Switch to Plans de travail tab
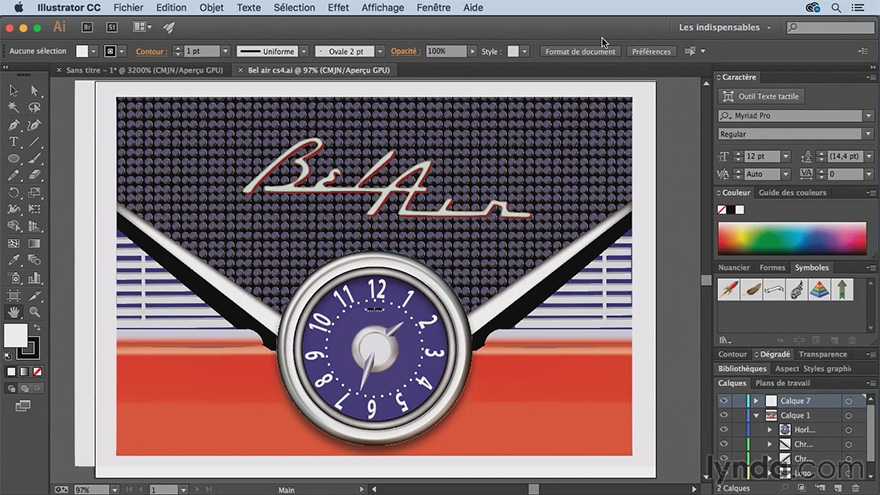Screen dimensions: 880x495 click(x=782, y=383)
